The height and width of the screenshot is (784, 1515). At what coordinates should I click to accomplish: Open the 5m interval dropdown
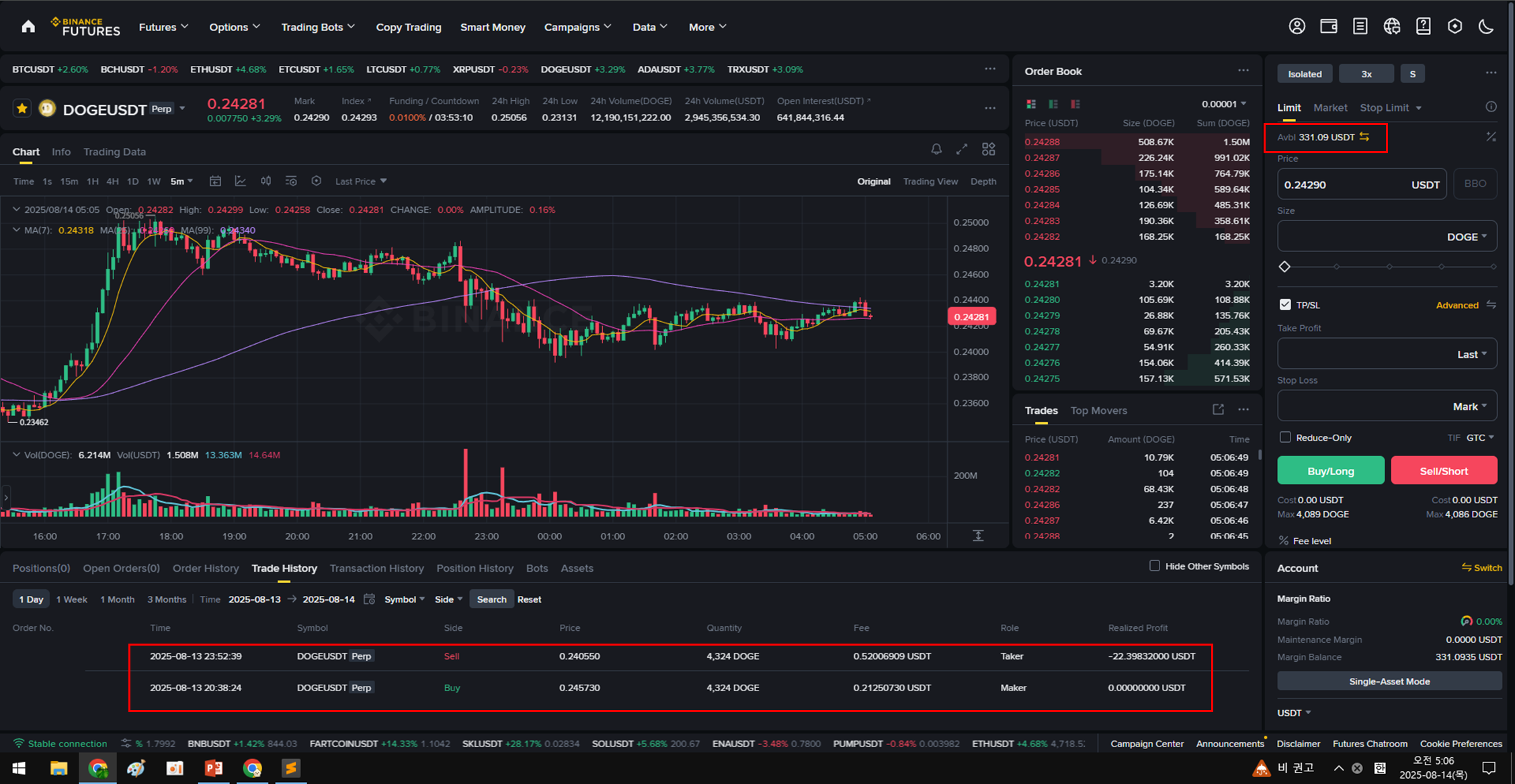(x=181, y=181)
